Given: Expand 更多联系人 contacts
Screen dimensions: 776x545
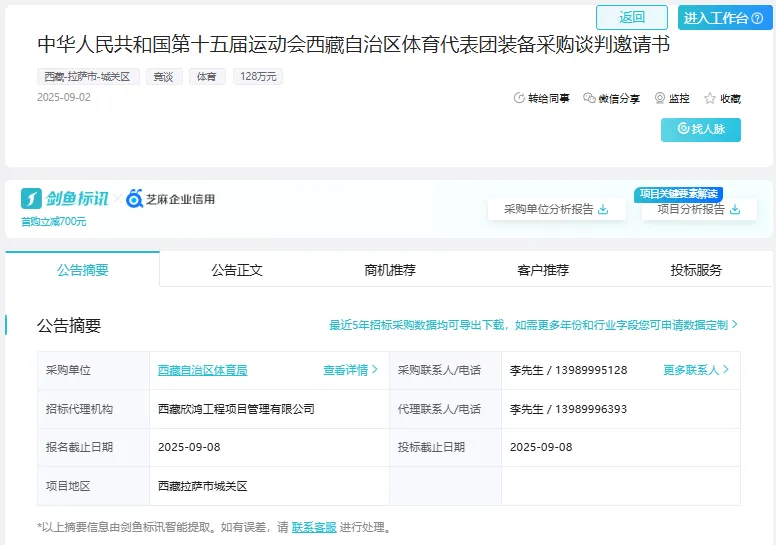Looking at the screenshot, I should coord(696,370).
